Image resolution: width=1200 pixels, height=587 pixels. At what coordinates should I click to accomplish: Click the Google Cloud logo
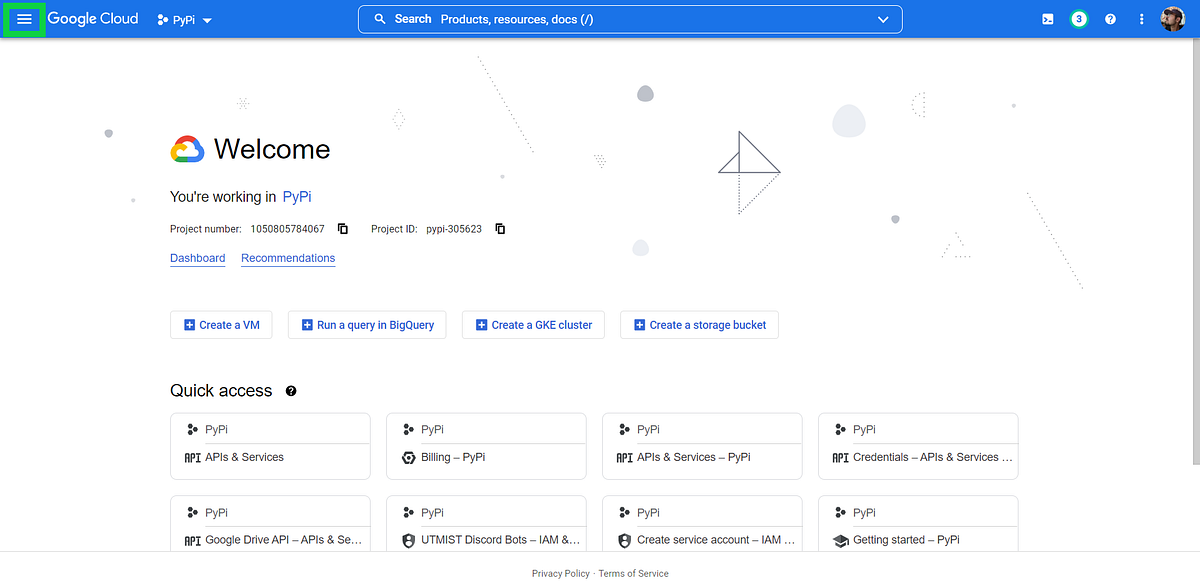click(92, 18)
